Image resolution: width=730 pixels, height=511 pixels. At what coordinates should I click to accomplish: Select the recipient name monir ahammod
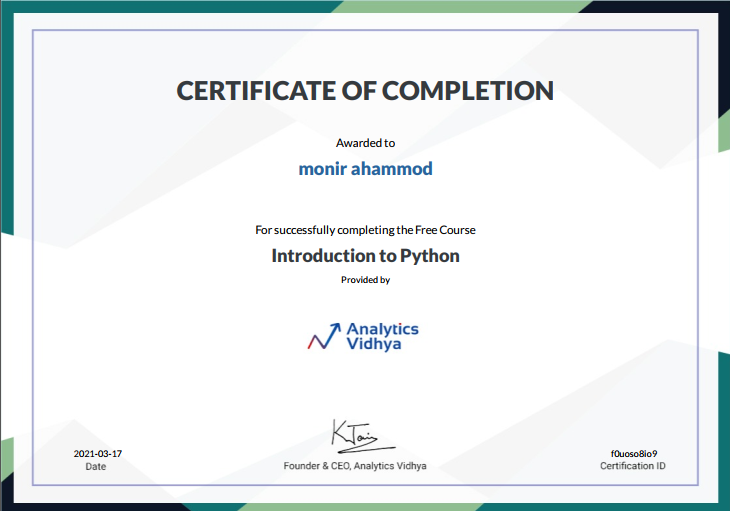tap(365, 169)
